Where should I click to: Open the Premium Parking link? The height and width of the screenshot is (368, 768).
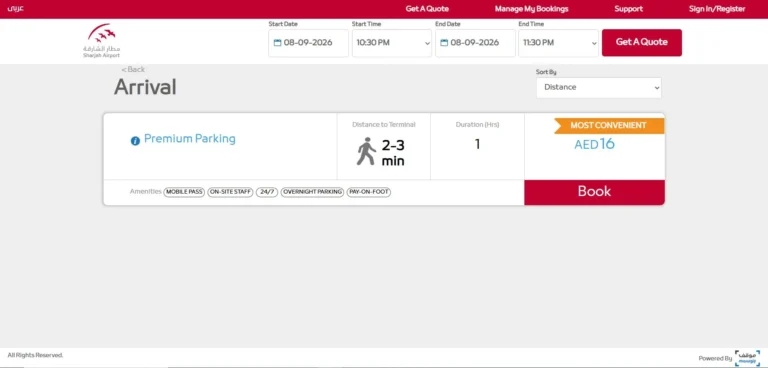tap(190, 139)
